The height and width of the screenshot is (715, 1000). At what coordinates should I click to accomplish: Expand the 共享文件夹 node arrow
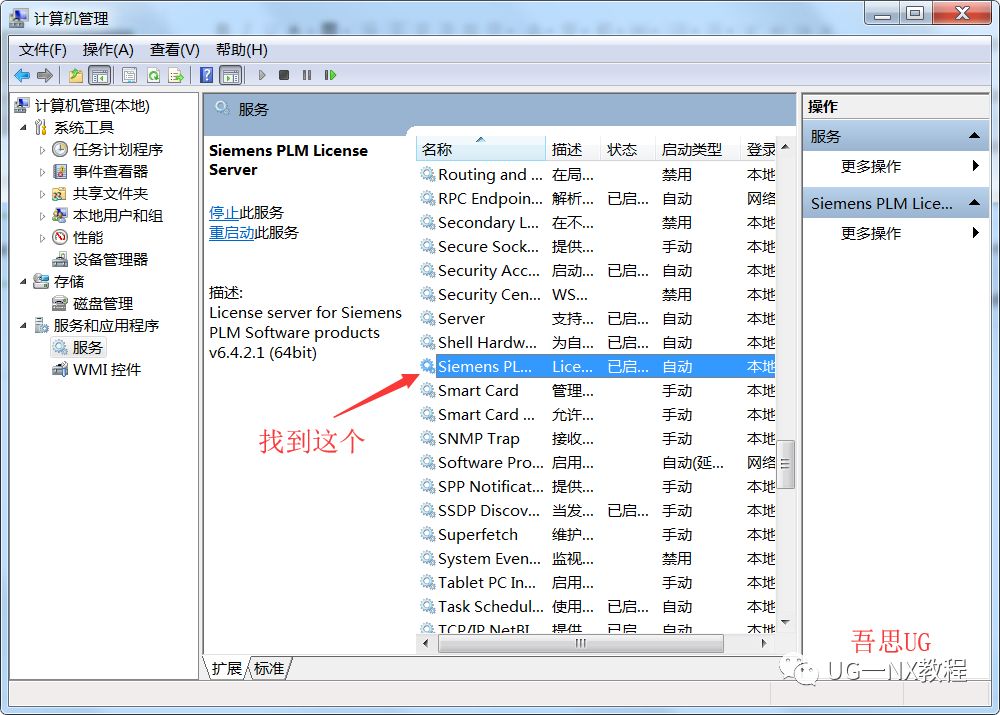tap(42, 194)
